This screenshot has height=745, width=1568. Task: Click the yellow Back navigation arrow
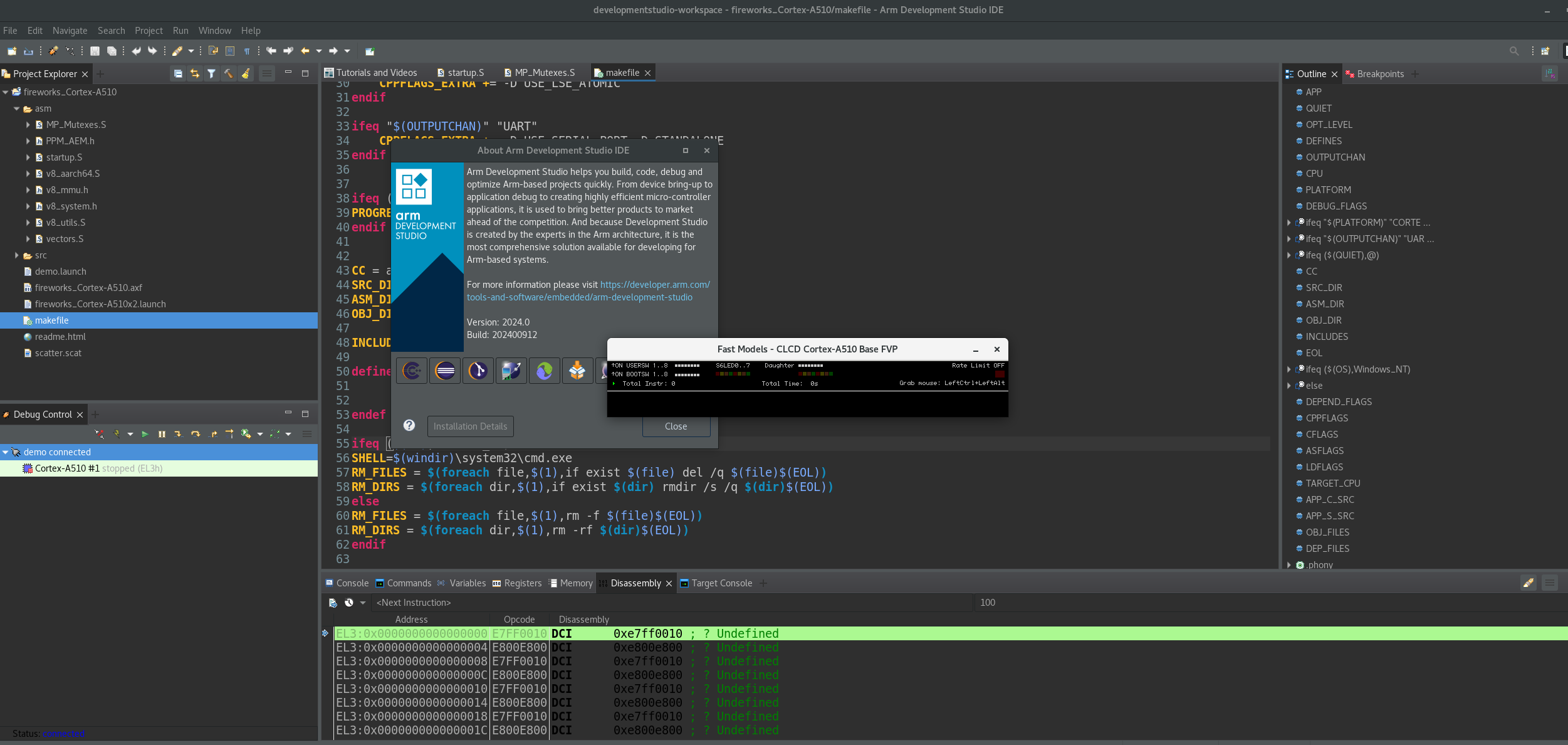[305, 51]
